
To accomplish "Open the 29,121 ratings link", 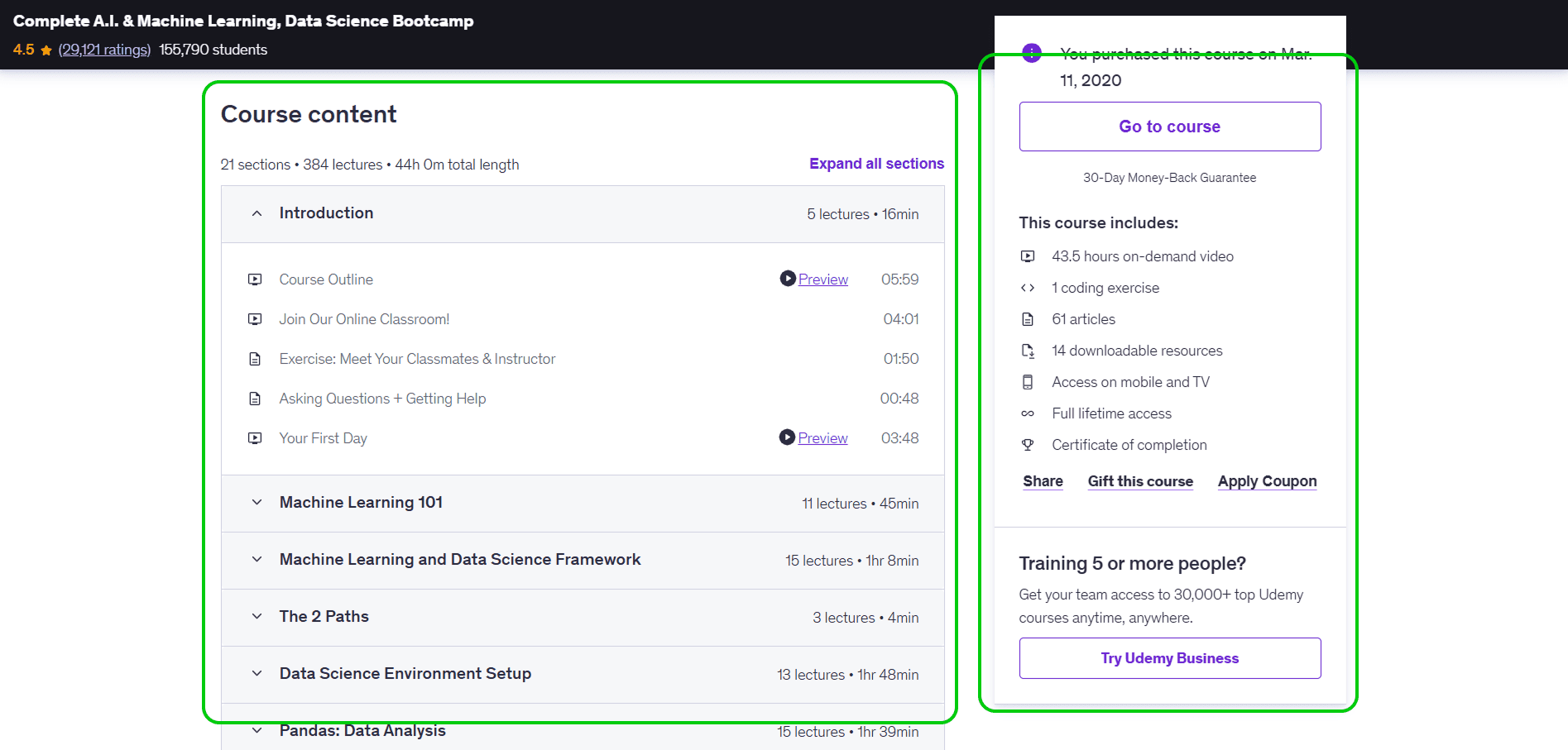I will [104, 50].
